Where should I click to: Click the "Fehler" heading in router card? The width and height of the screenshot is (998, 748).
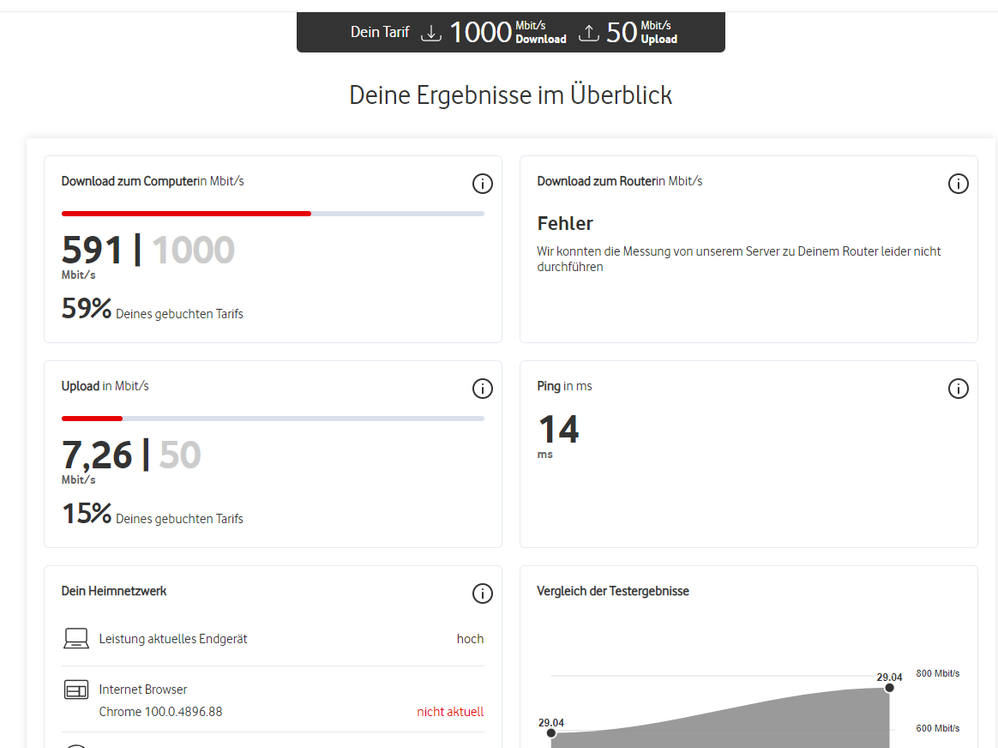click(x=565, y=223)
